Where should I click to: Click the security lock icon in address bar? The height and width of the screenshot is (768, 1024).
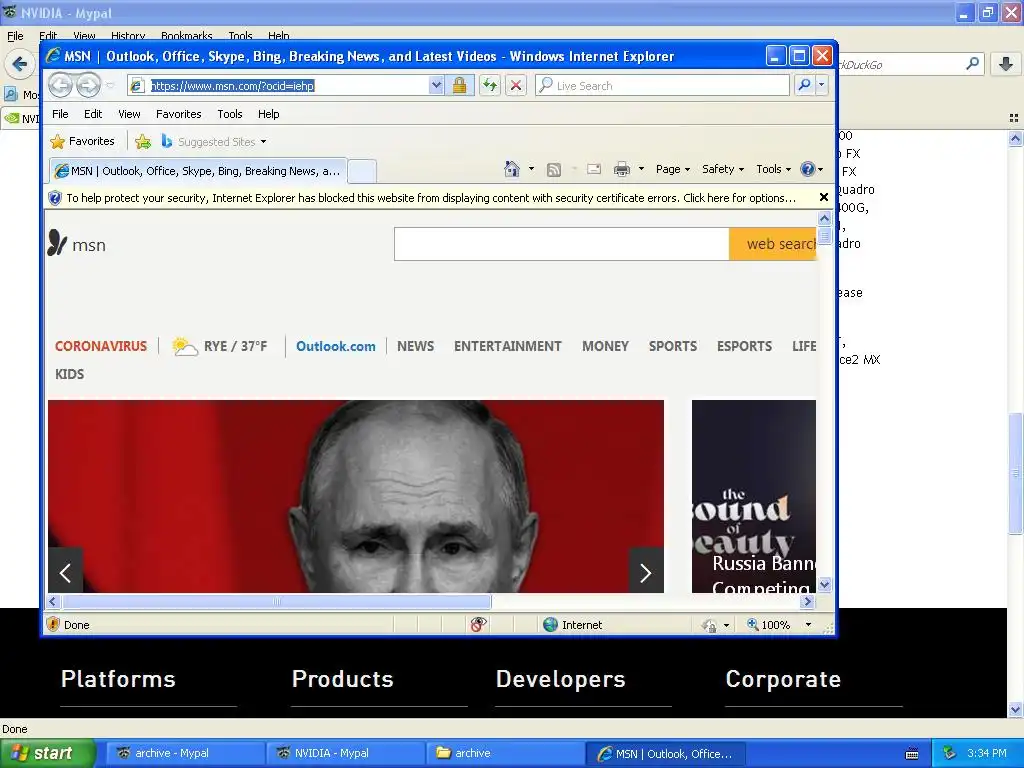click(459, 85)
